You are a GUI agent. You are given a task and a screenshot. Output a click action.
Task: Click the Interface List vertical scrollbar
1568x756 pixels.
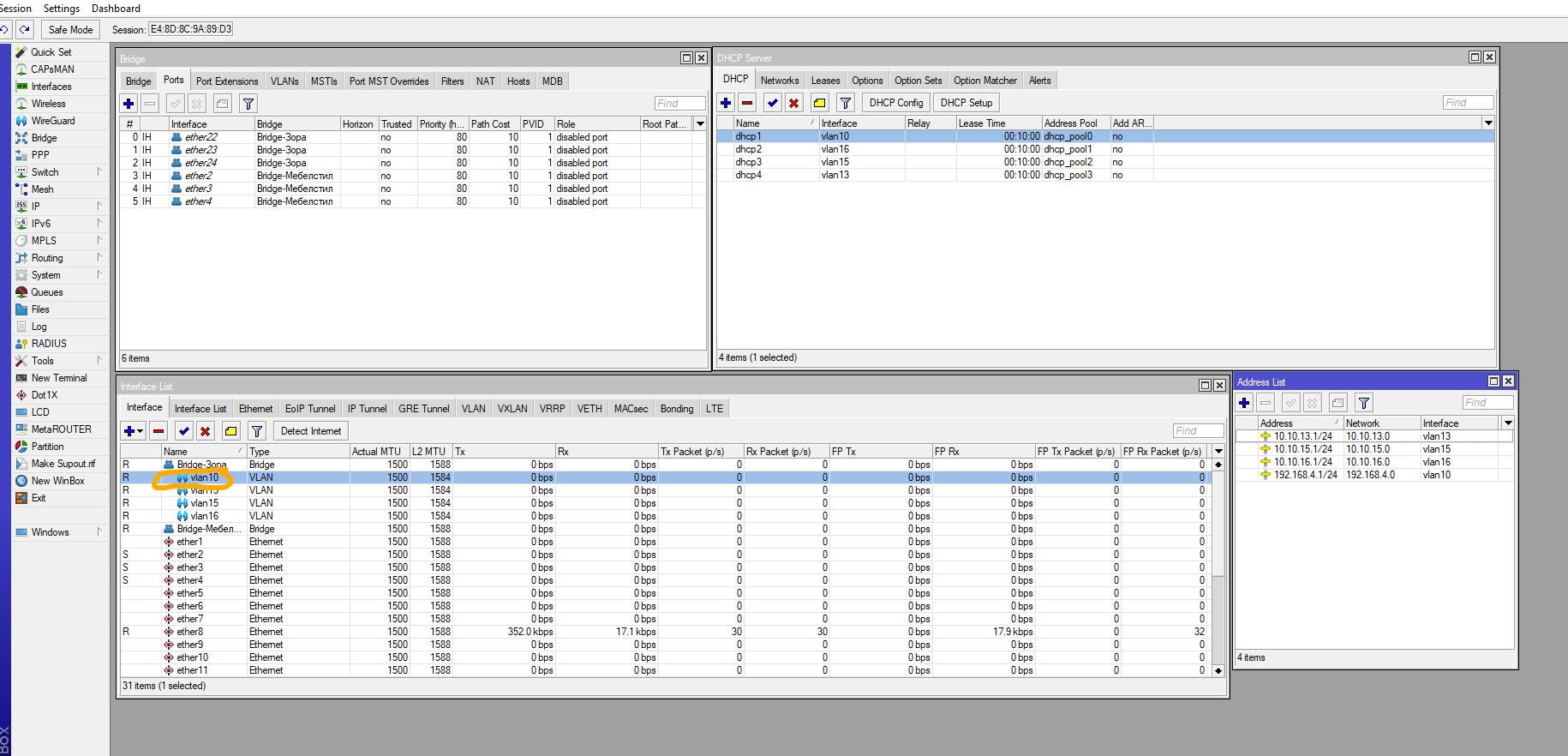click(1218, 566)
